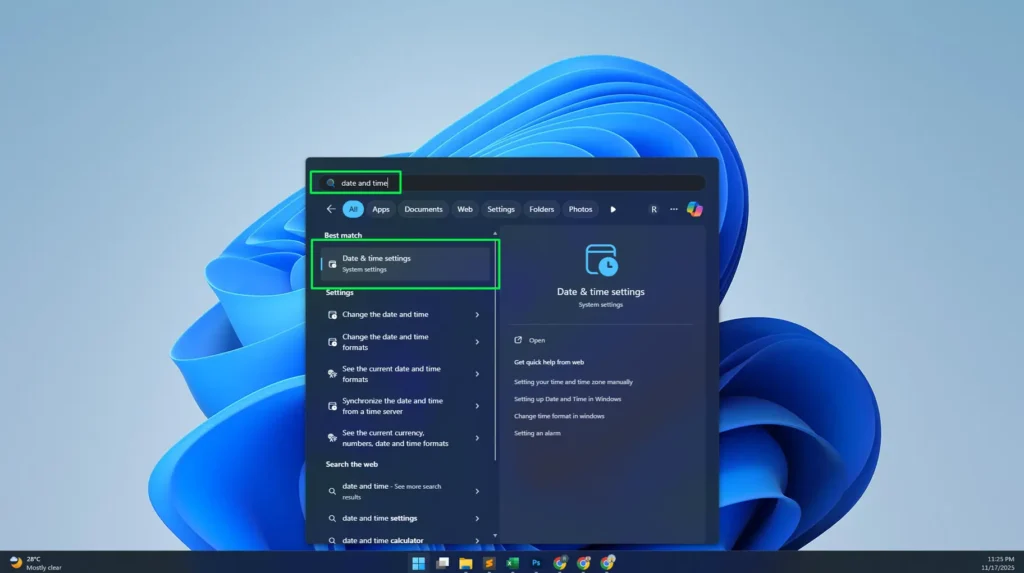Switch to the Folders filter tab
1024x573 pixels.
click(541, 209)
